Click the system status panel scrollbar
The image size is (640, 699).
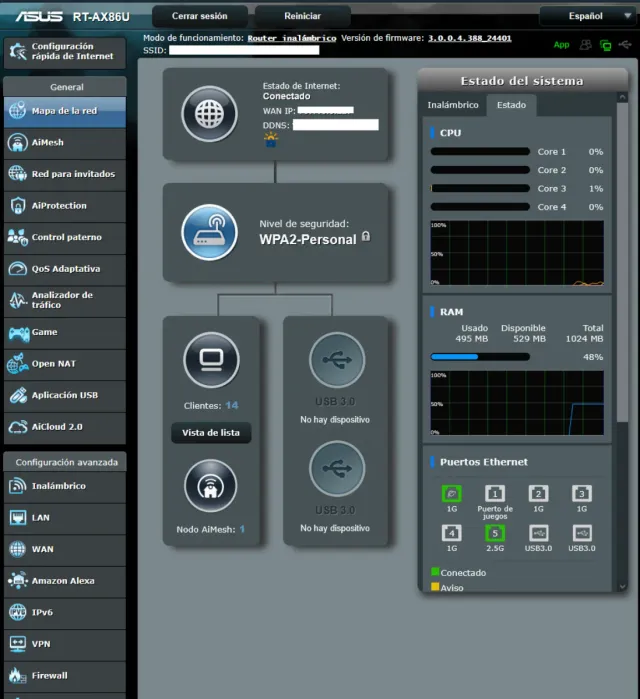pos(623,261)
